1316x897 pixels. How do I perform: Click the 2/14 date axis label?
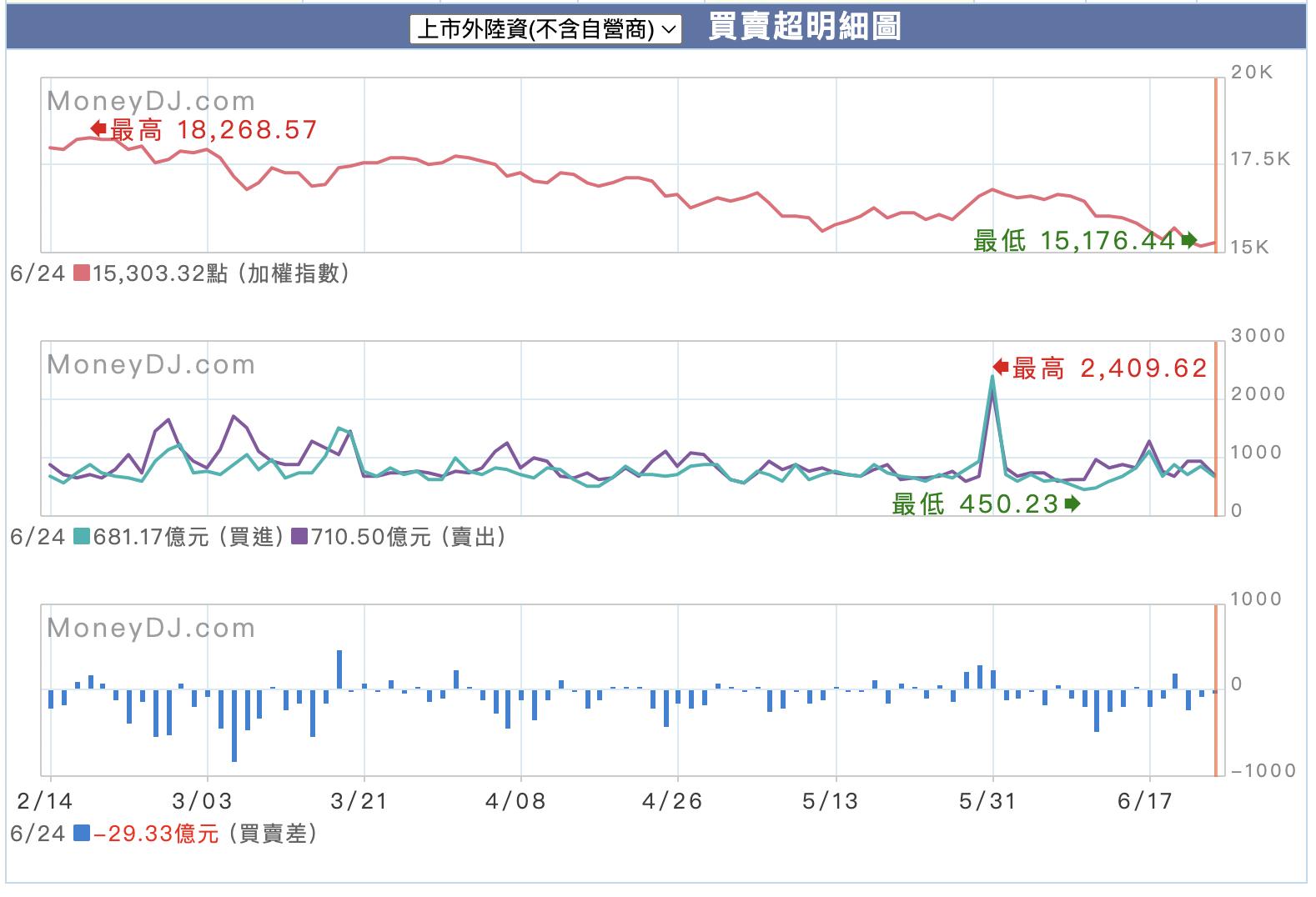point(44,801)
